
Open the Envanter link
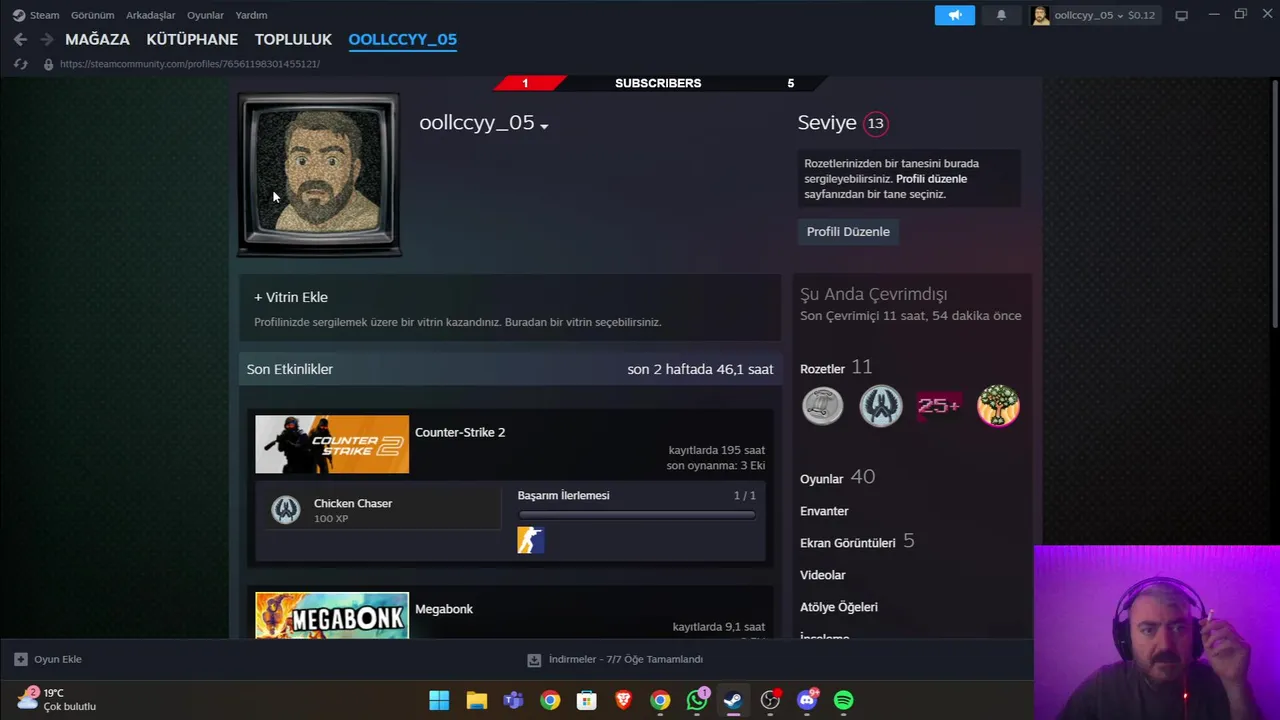click(x=824, y=511)
